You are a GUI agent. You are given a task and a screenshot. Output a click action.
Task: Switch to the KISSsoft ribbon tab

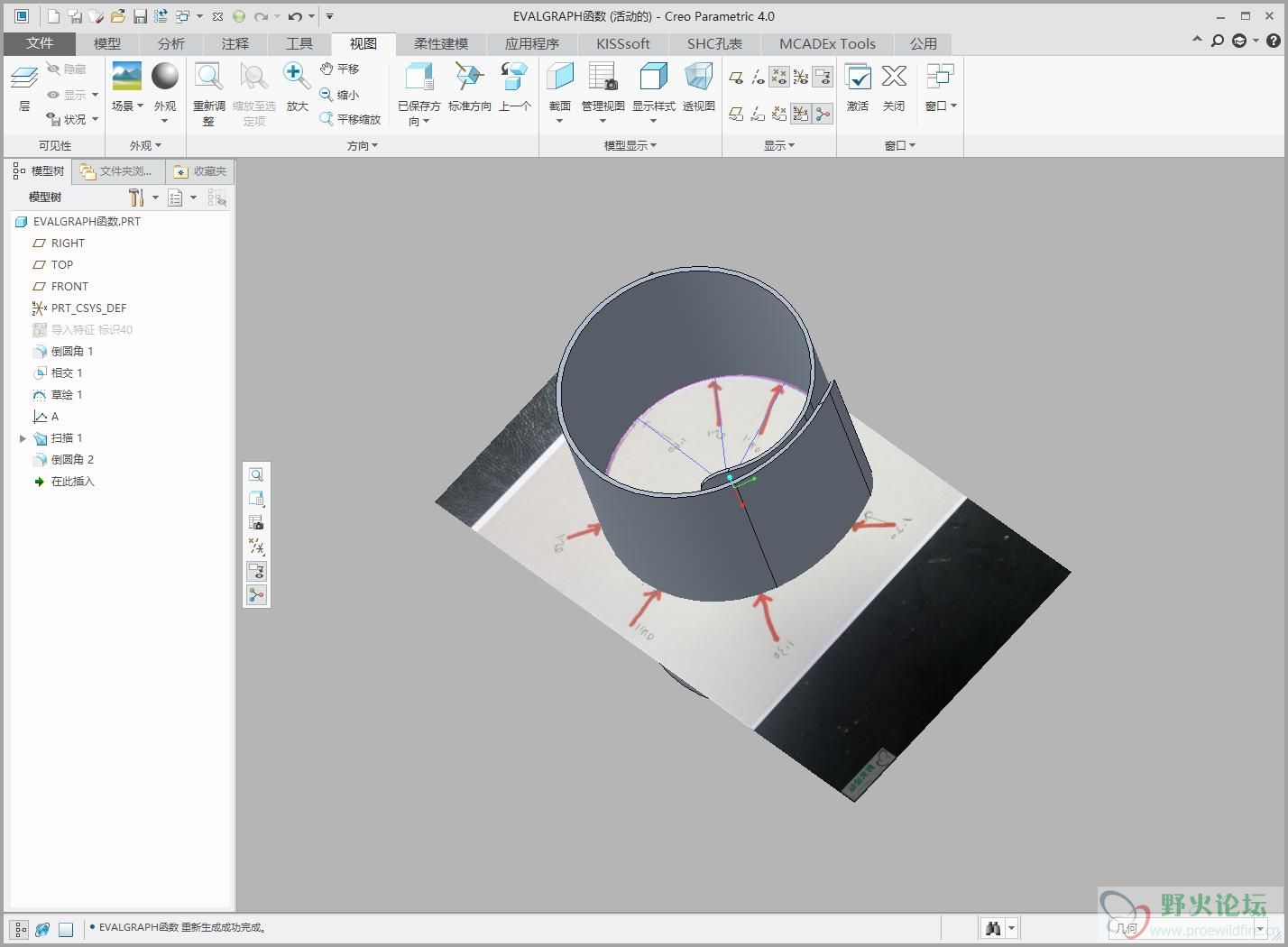tap(623, 43)
